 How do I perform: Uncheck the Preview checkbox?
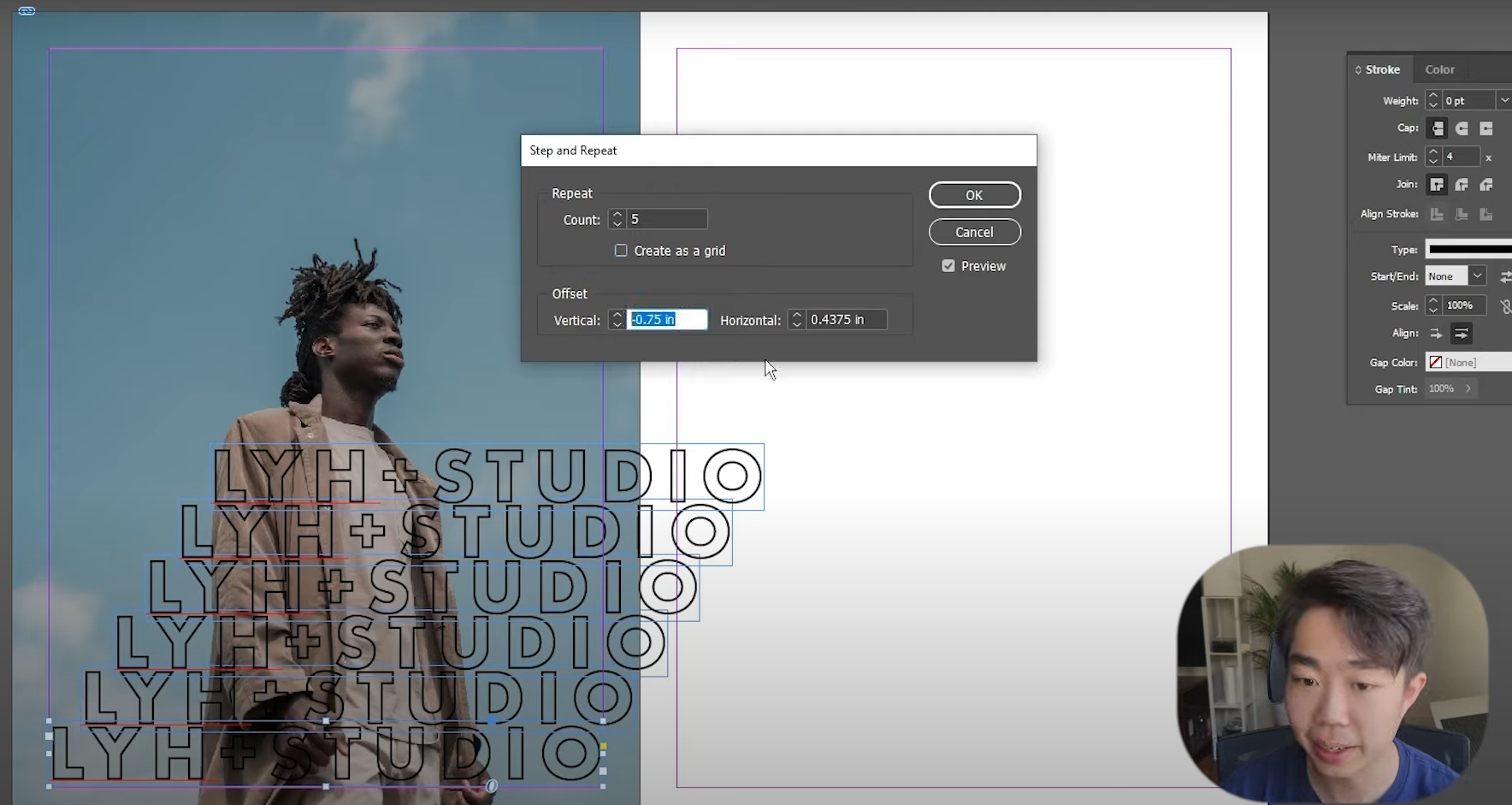948,266
